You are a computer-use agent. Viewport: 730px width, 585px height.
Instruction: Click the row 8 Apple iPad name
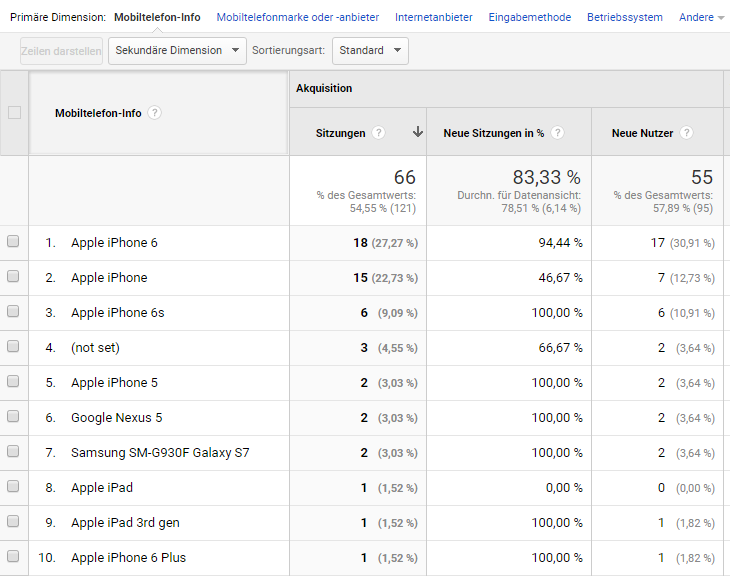[x=101, y=488]
